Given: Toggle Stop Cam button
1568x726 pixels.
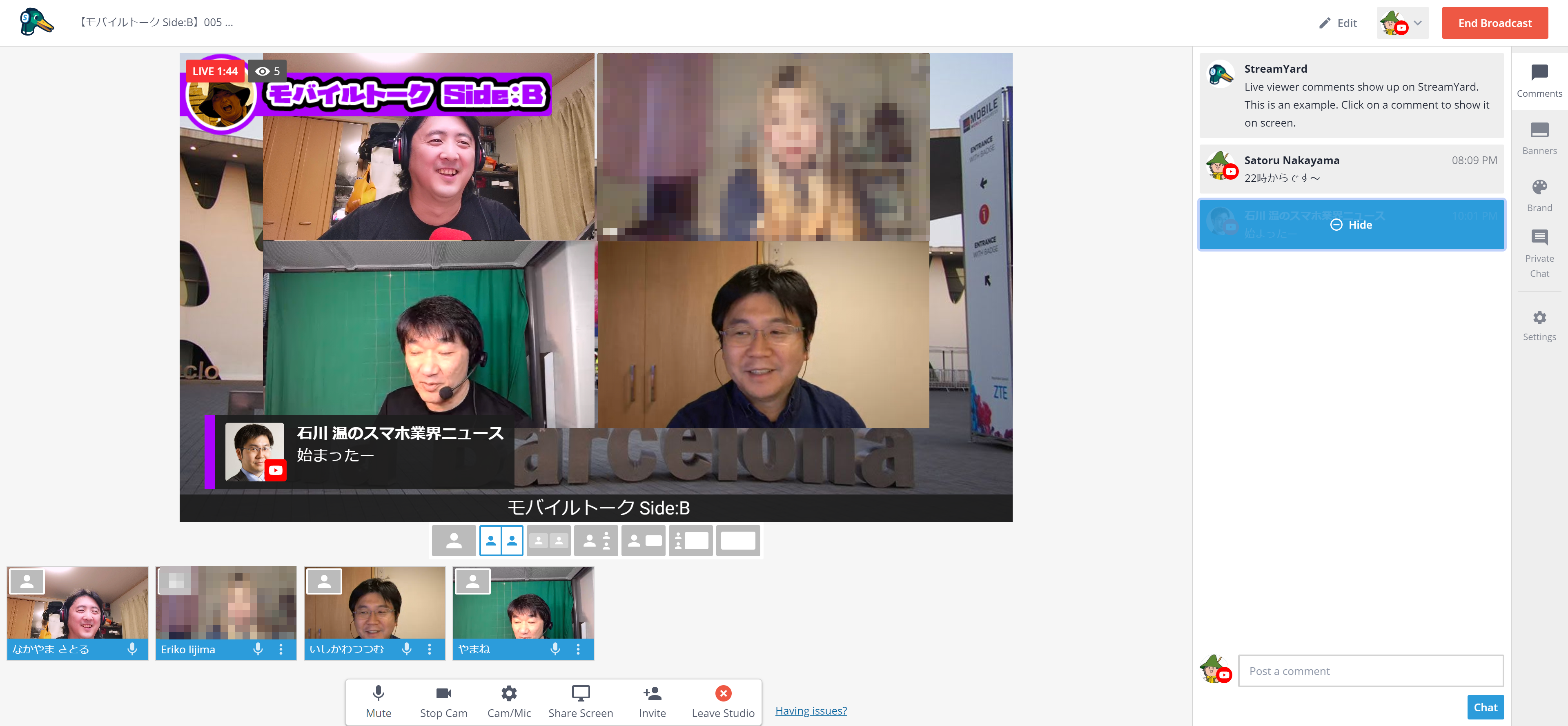Looking at the screenshot, I should 443,700.
